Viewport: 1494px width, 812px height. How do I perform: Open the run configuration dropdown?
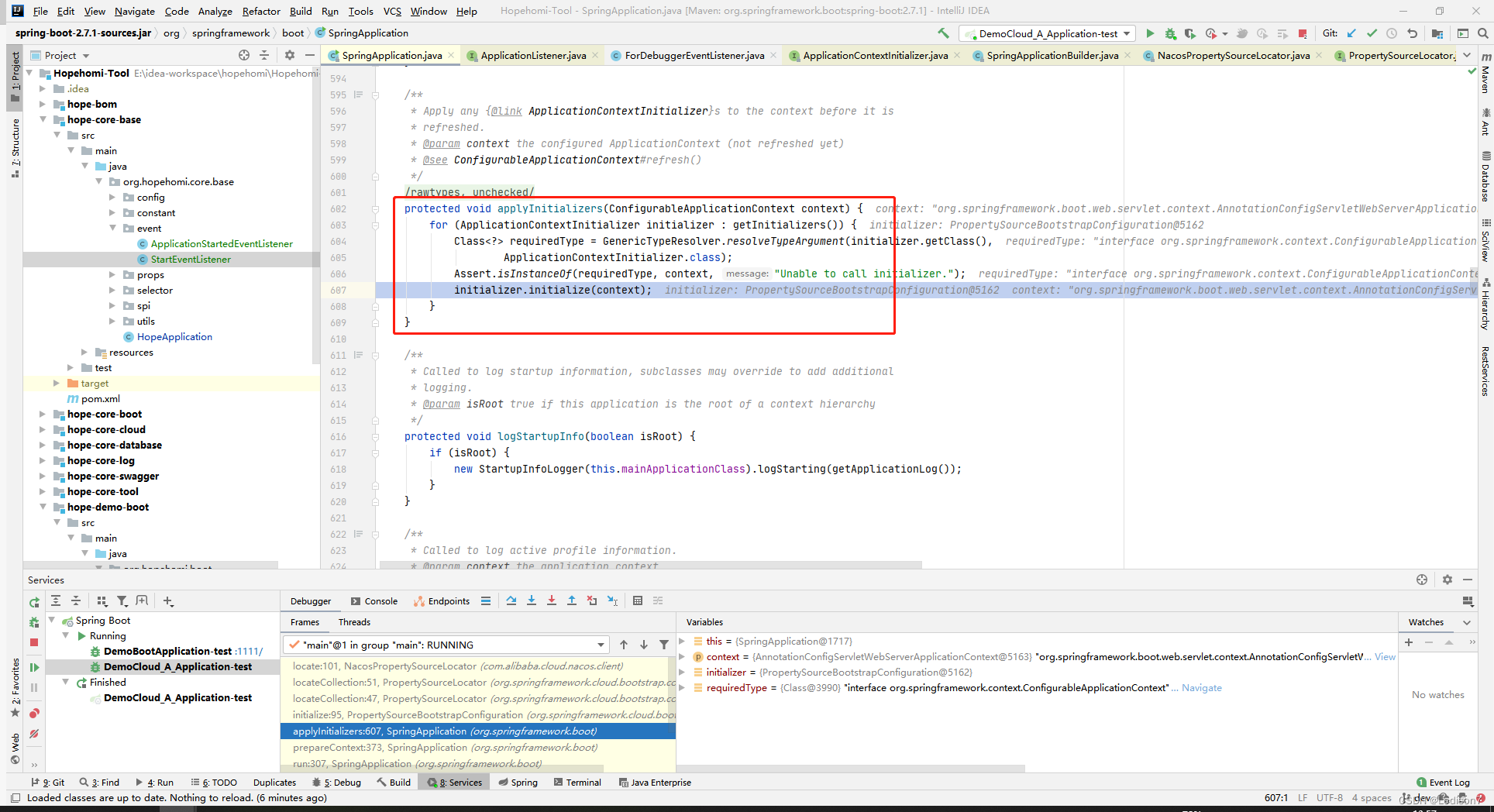[1047, 33]
